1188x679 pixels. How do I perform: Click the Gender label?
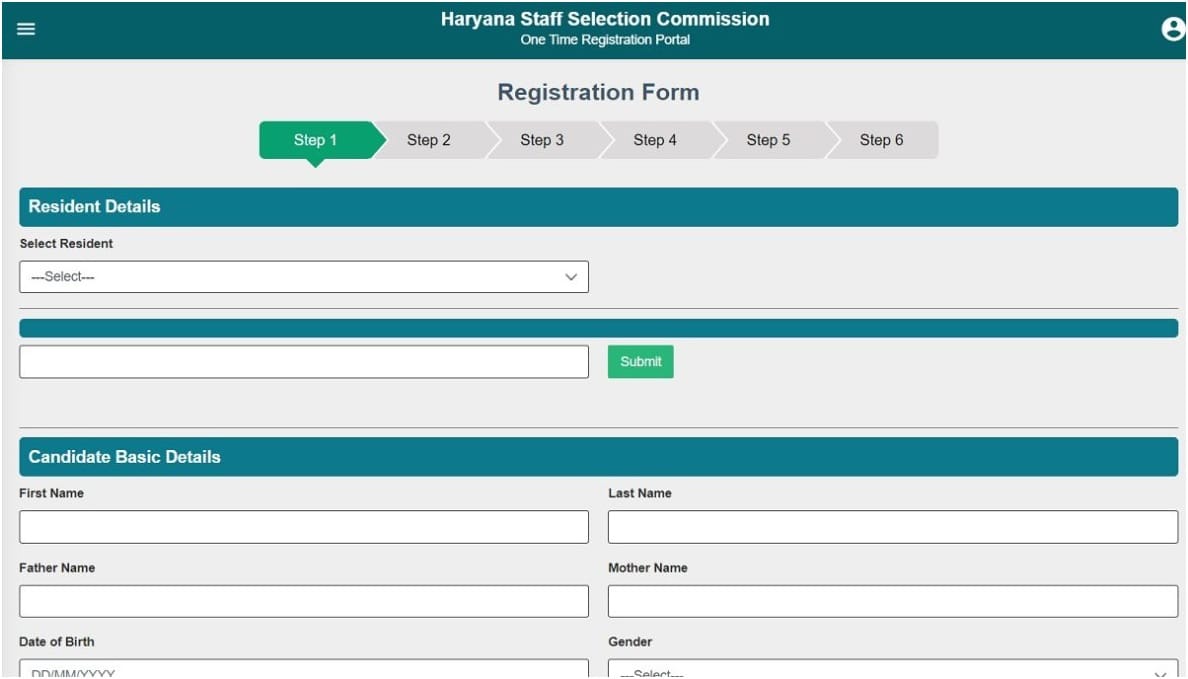(630, 642)
